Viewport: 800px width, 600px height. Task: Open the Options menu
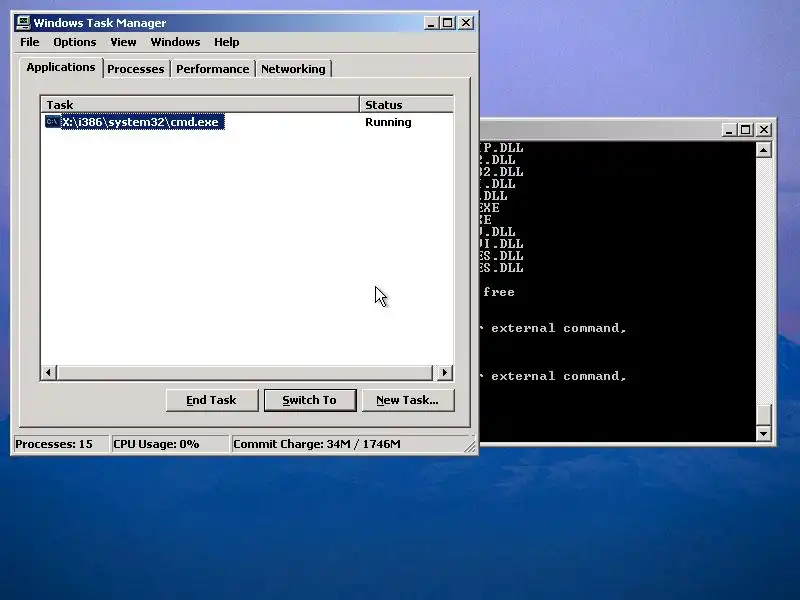coord(74,42)
